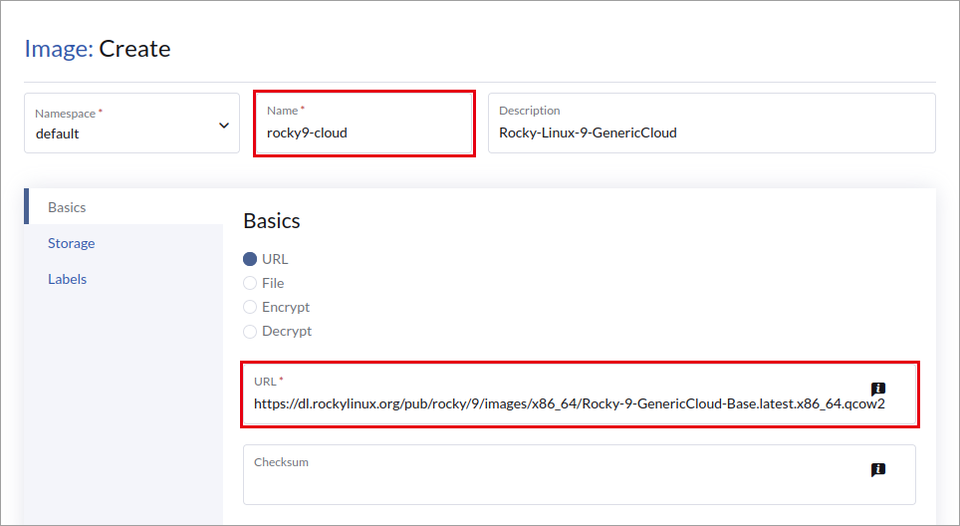Click the Basics section heading text
Image resolution: width=960 pixels, height=526 pixels.
click(272, 220)
